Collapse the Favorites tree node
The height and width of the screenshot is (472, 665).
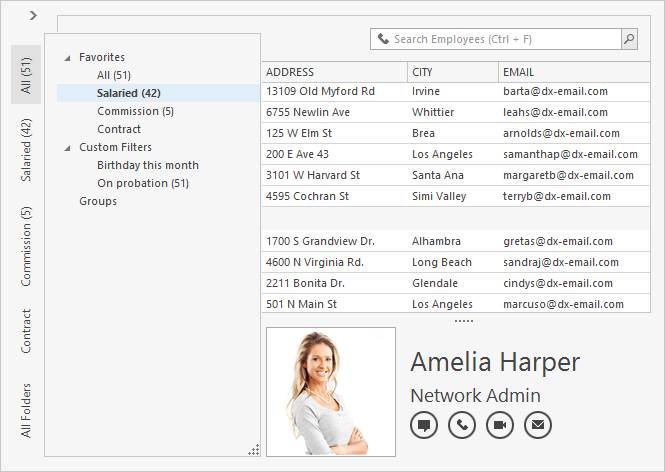point(67,57)
